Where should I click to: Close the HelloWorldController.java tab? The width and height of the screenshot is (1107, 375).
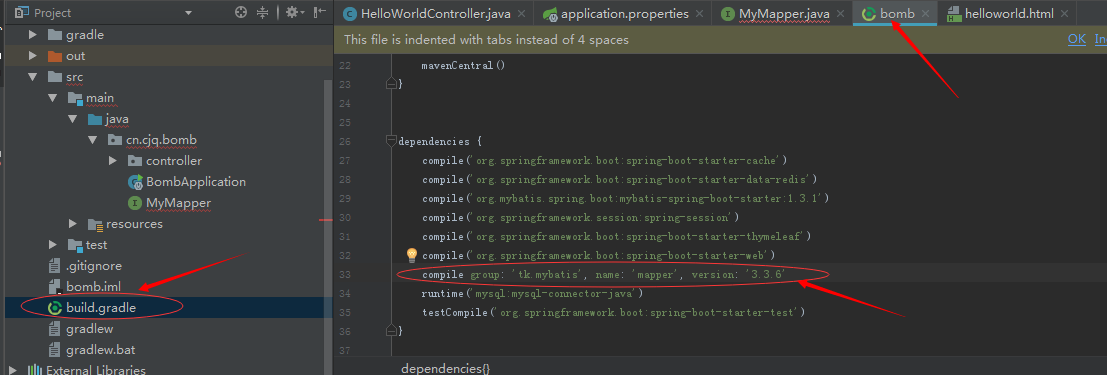[x=522, y=13]
